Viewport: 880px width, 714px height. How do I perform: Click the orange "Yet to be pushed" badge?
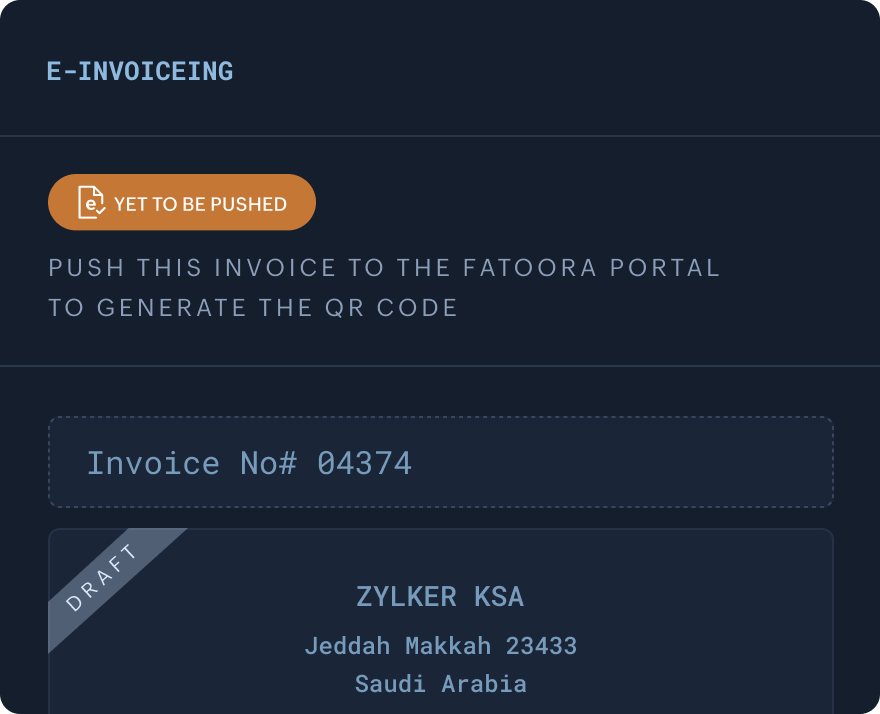182,202
